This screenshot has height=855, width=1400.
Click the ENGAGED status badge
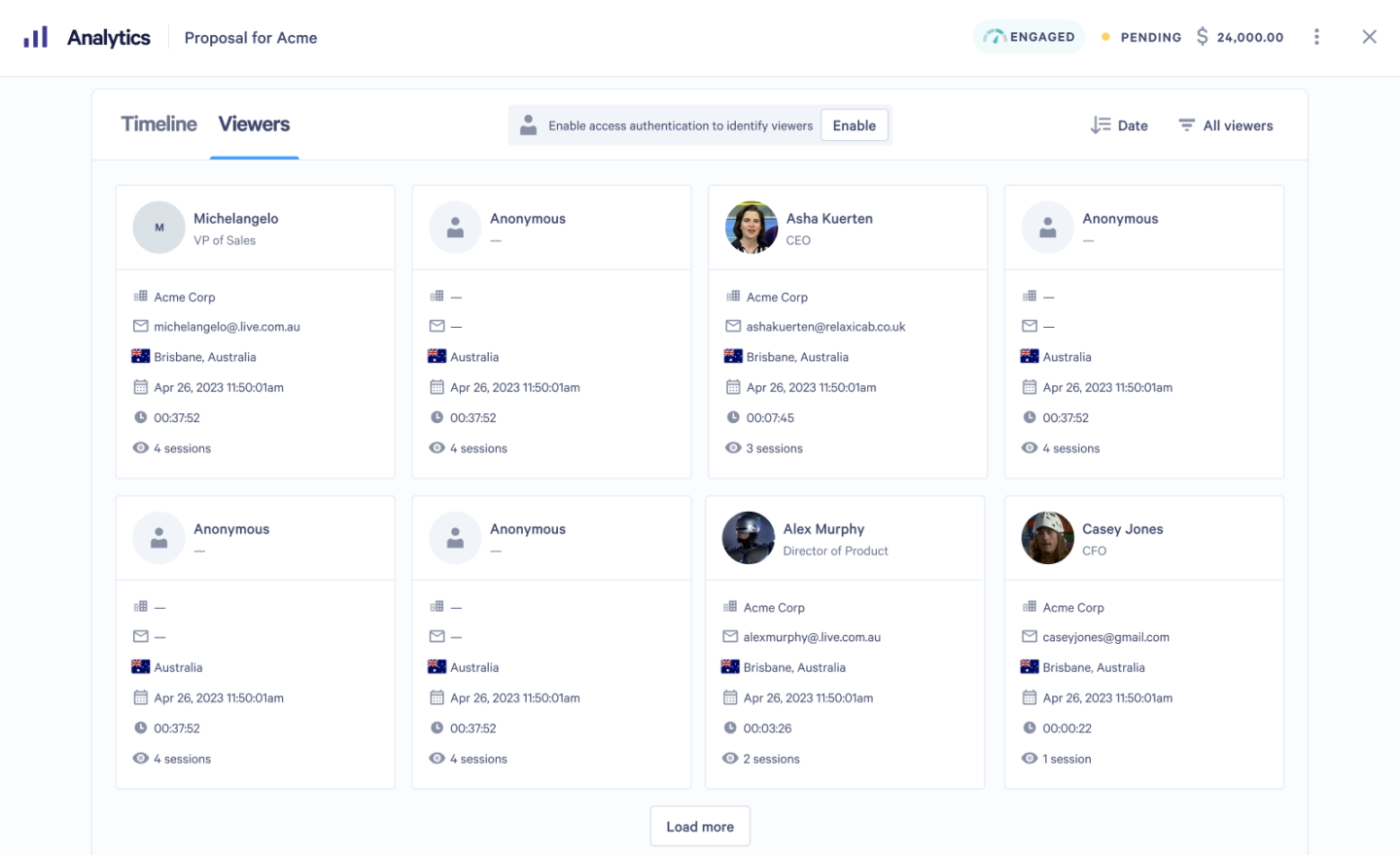click(x=1029, y=36)
